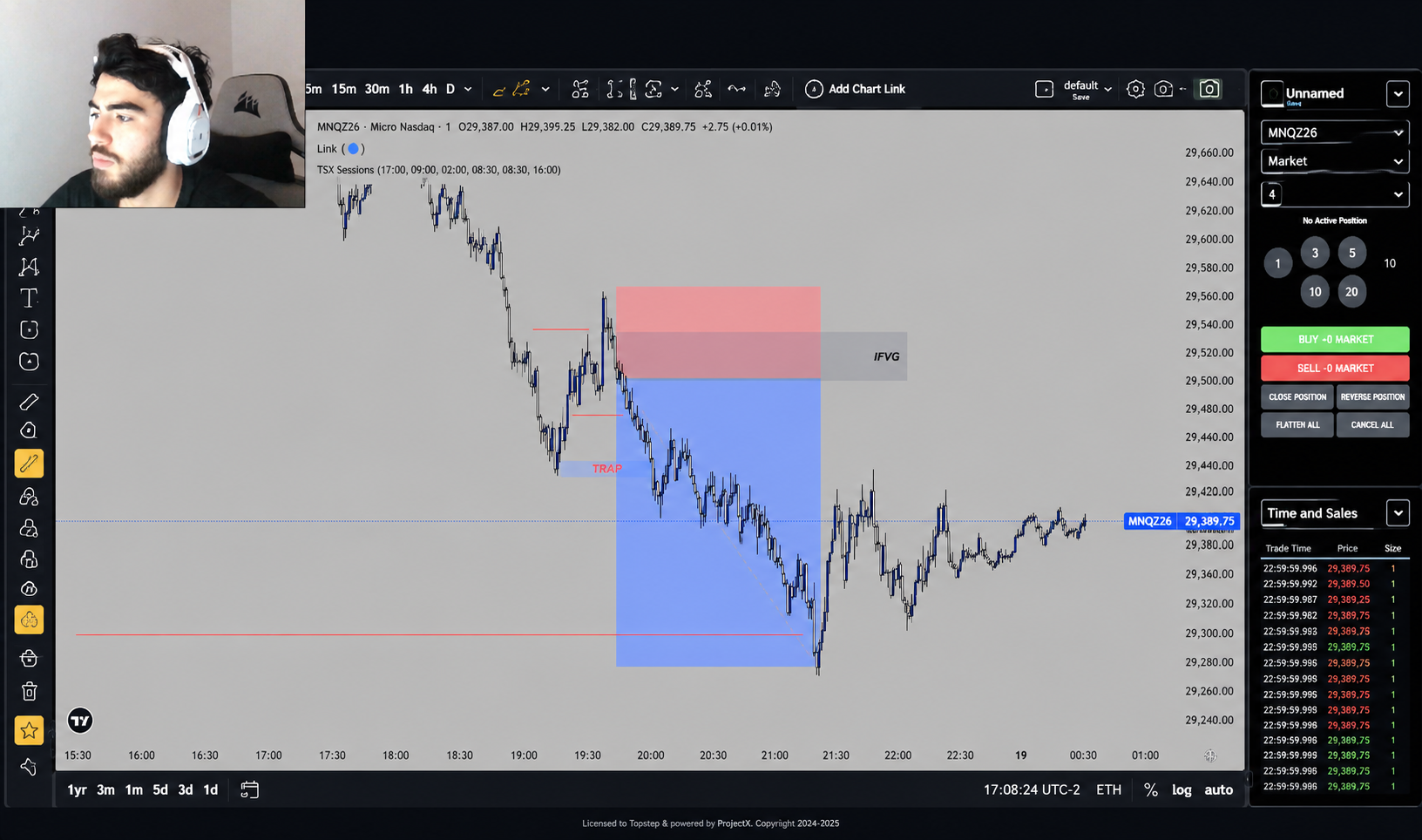The width and height of the screenshot is (1422, 840).
Task: Open the Market order type dropdown
Action: coord(1335,161)
